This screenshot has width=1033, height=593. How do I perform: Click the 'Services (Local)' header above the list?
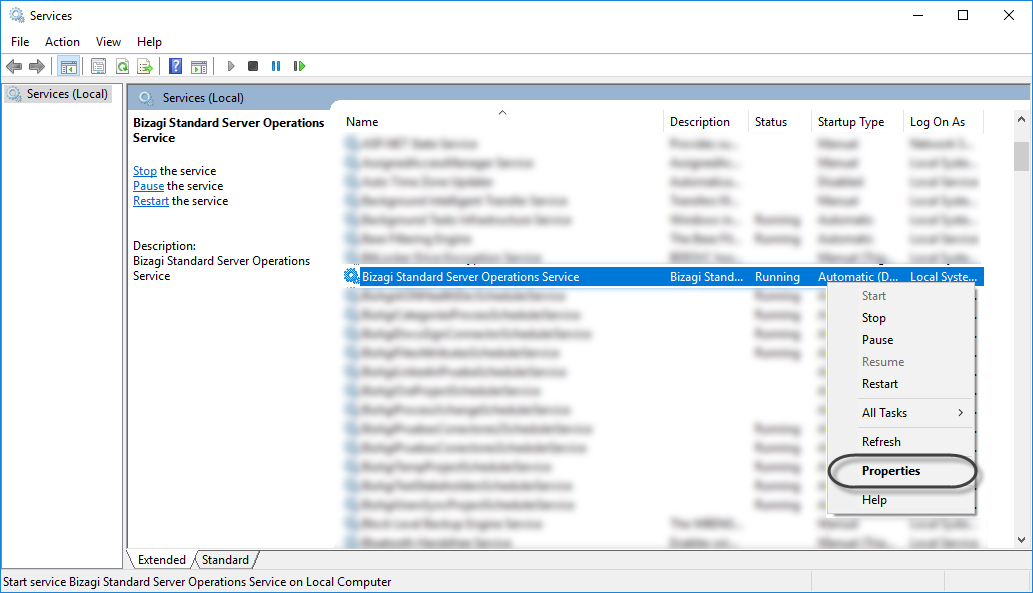(203, 98)
